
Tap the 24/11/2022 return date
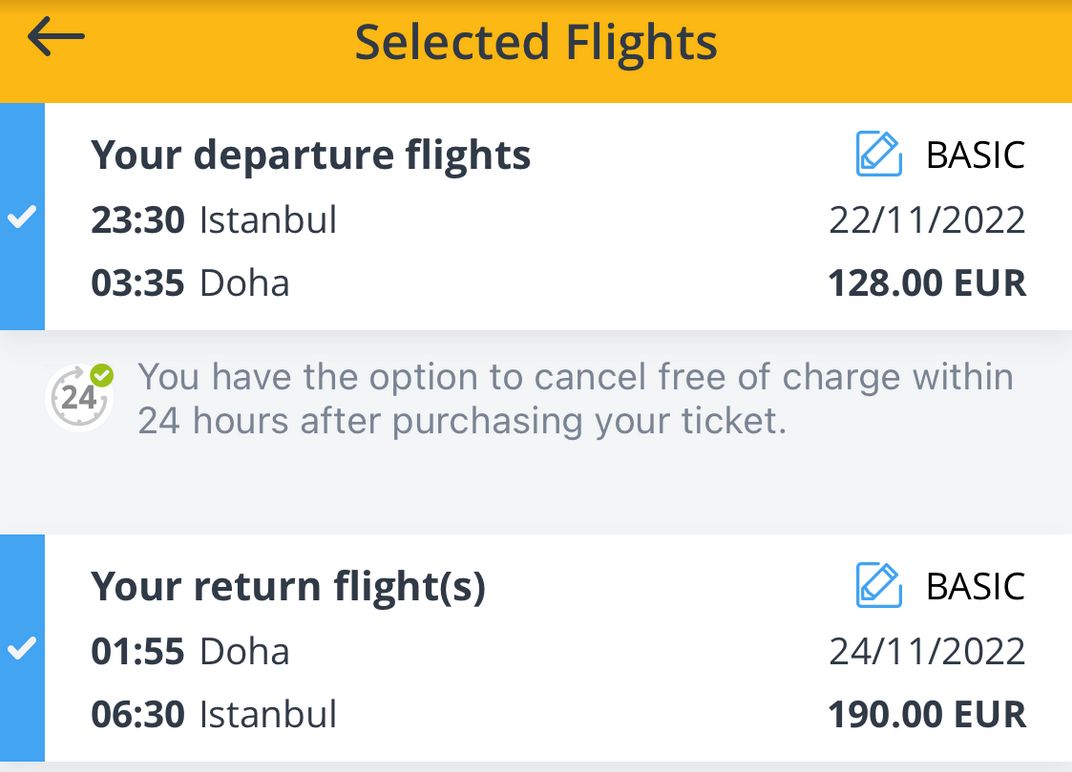pos(926,651)
